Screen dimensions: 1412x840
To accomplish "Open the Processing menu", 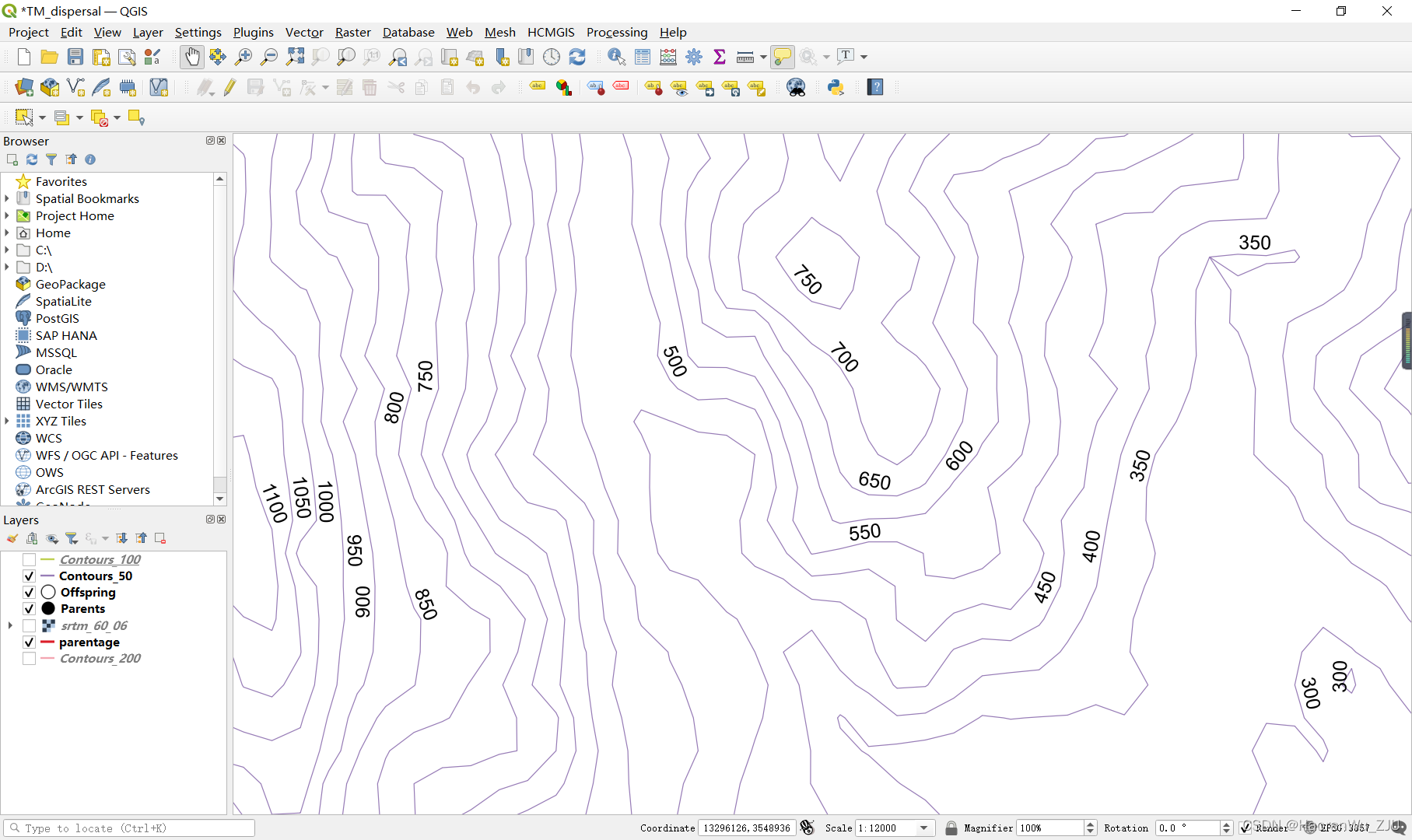I will [617, 32].
